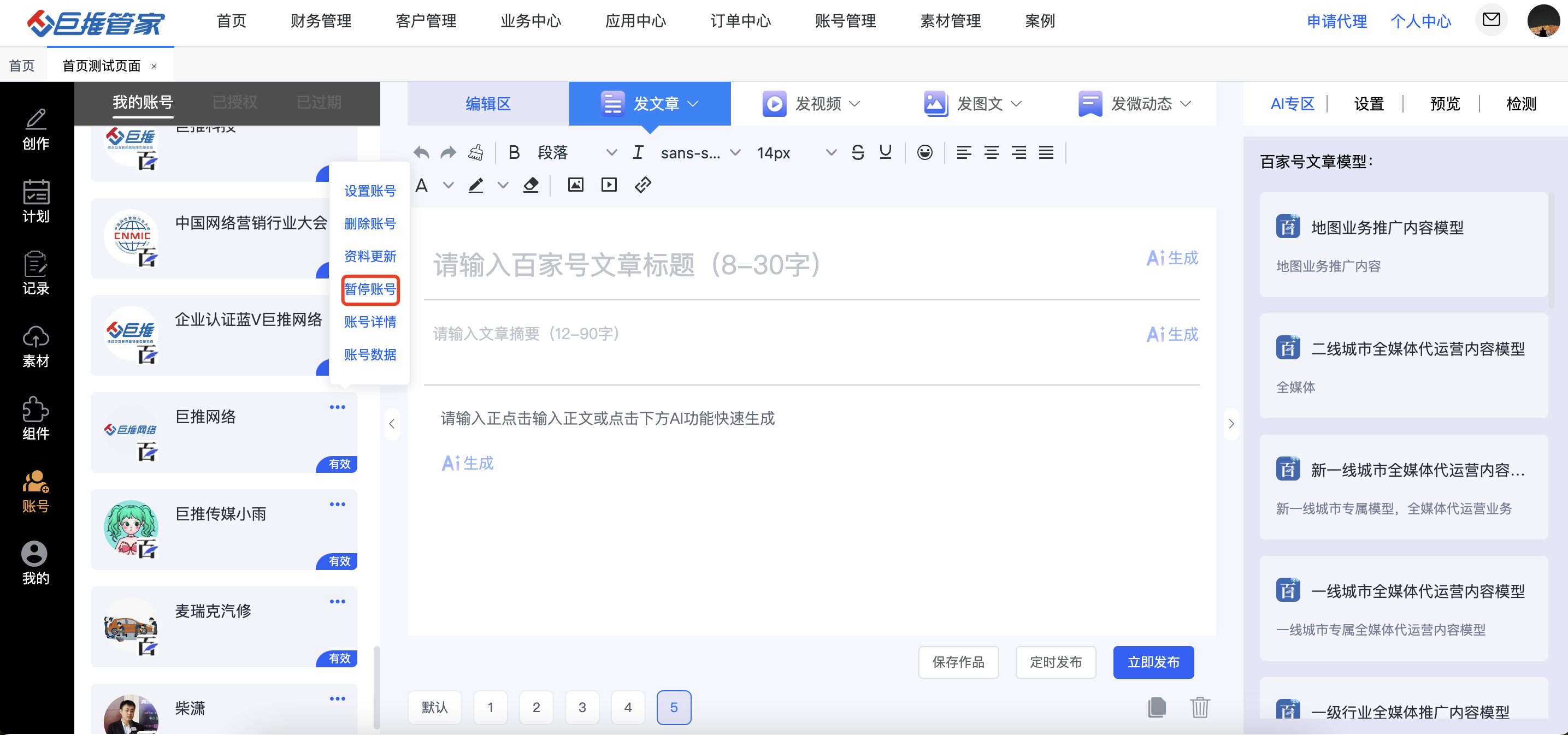This screenshot has height=735, width=1568.
Task: Justify text alignment
Action: [1046, 153]
